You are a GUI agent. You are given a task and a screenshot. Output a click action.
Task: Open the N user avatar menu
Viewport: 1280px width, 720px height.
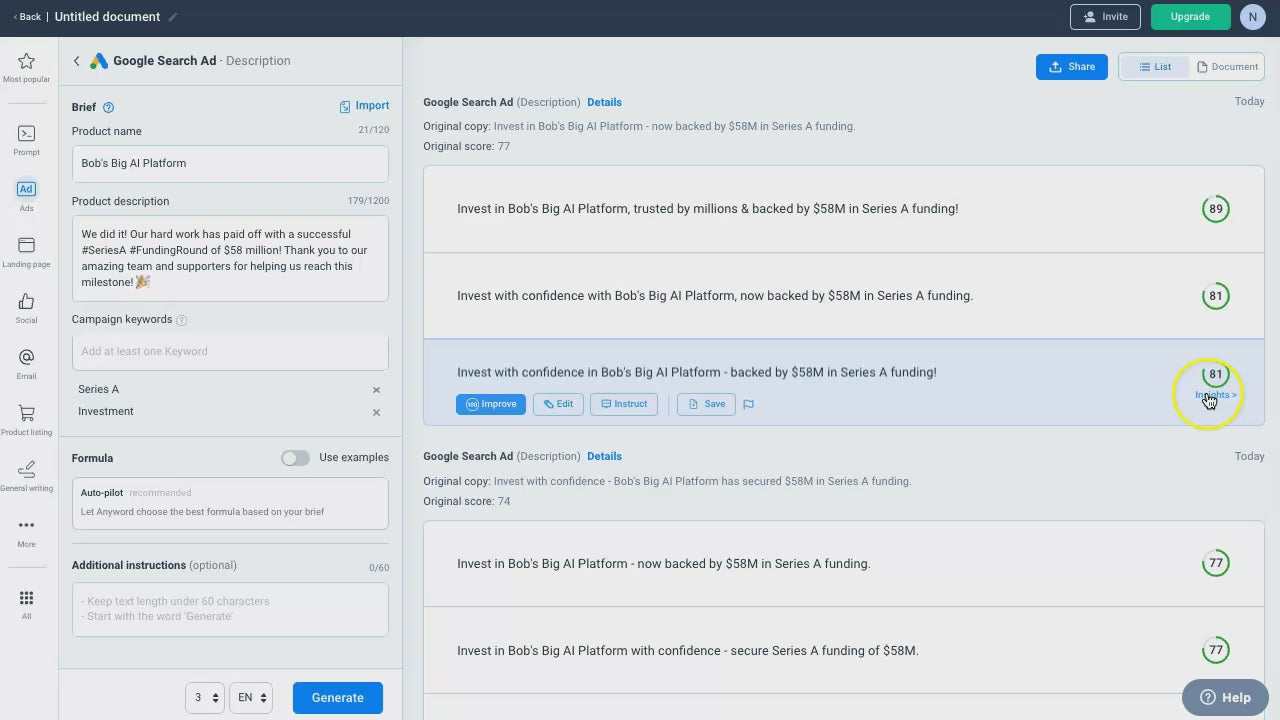click(1252, 17)
